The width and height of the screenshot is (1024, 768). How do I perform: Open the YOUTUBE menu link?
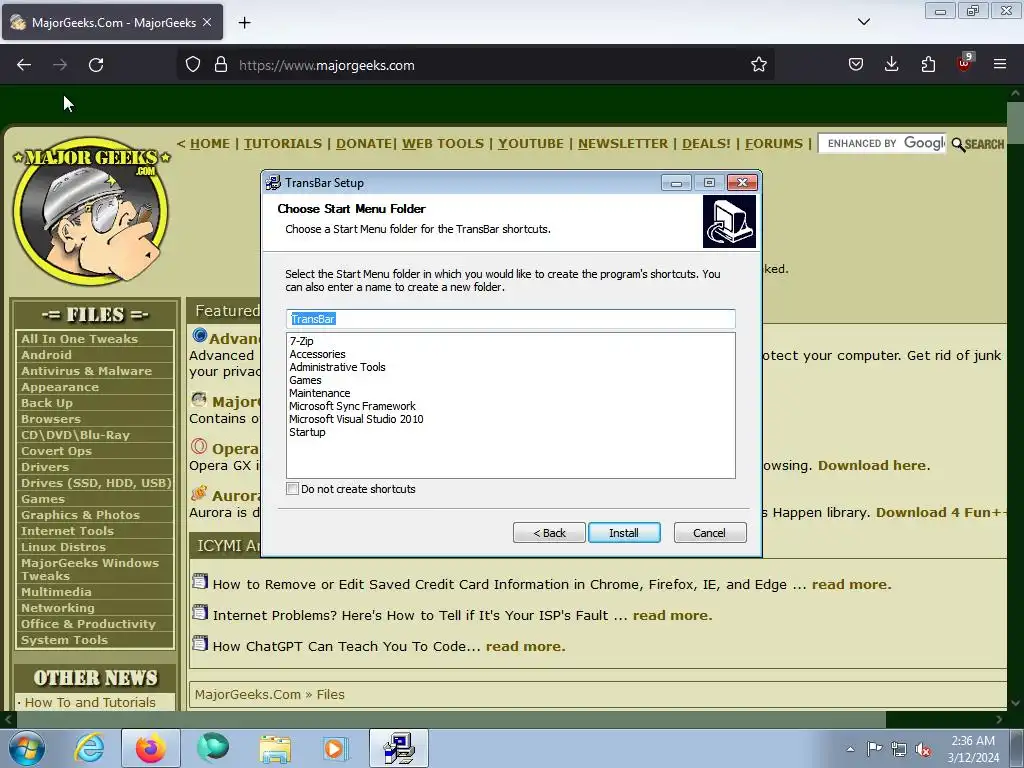click(x=530, y=144)
